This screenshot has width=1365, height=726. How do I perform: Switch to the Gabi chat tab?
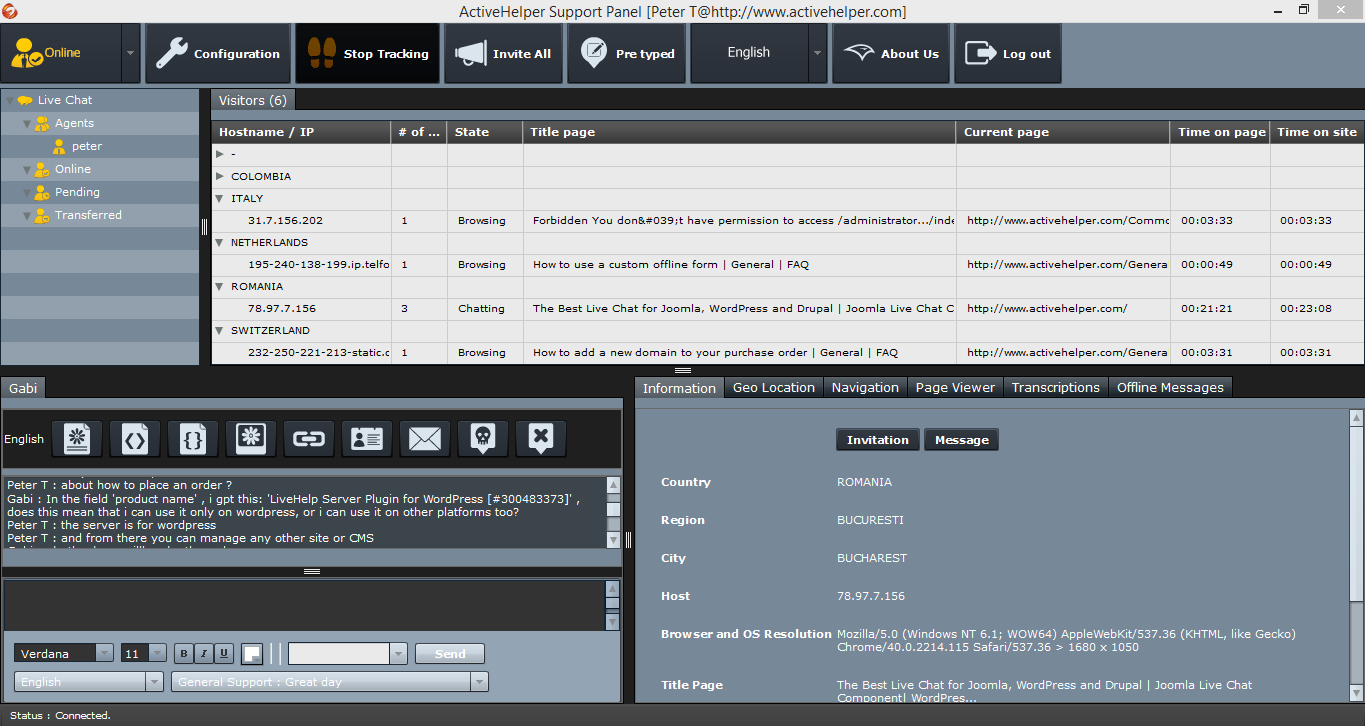pos(22,388)
